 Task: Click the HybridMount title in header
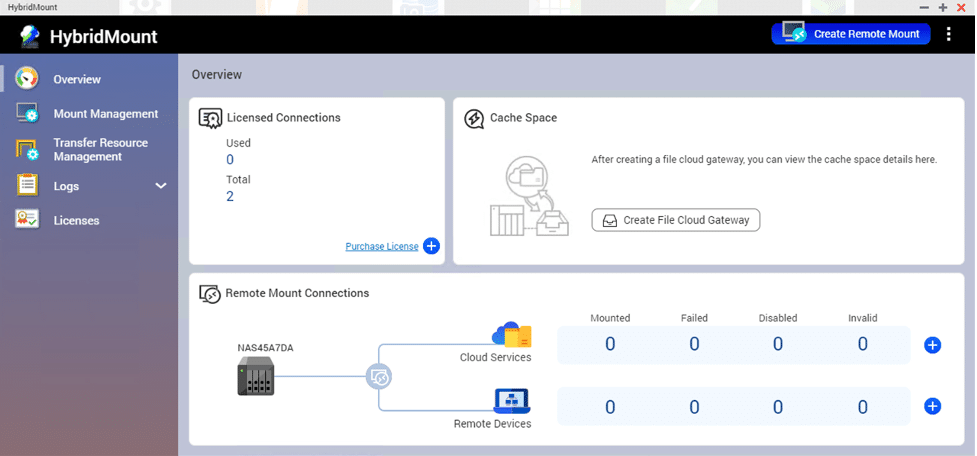point(103,37)
